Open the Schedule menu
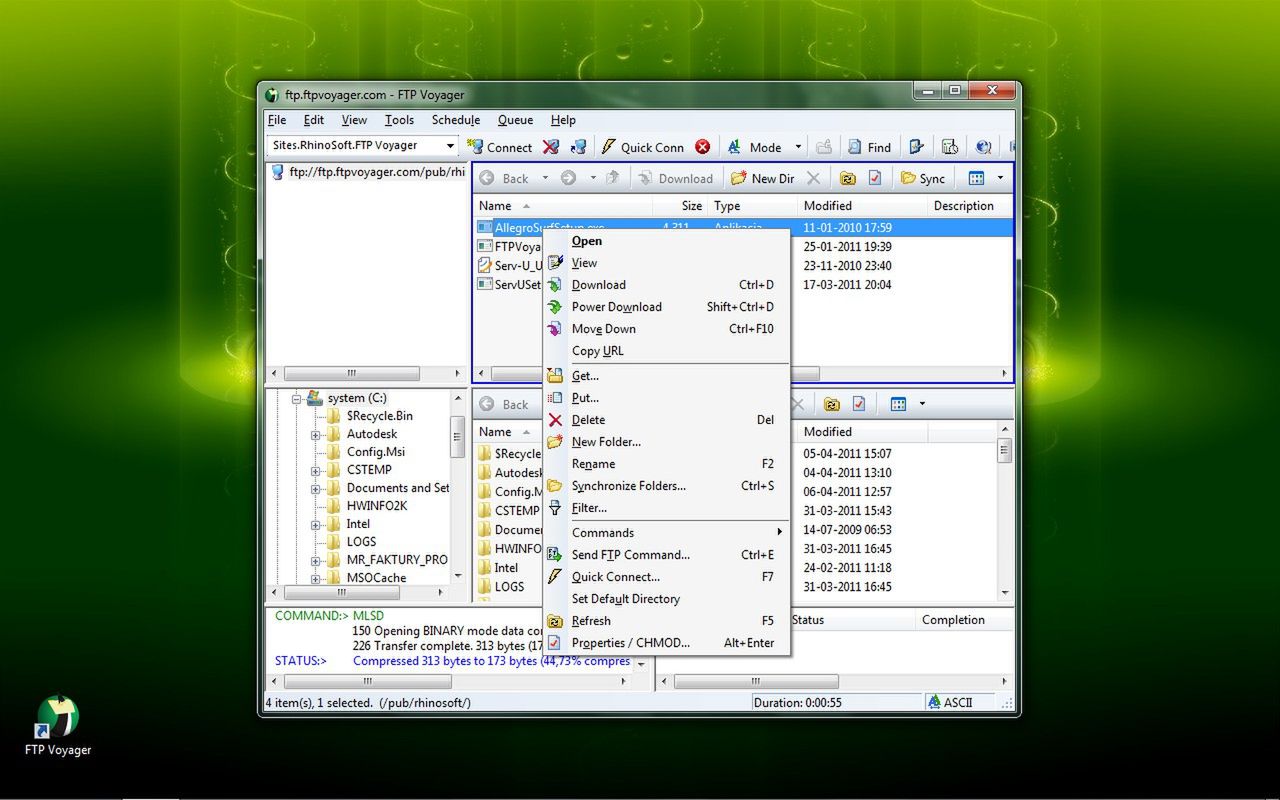The width and height of the screenshot is (1280, 800). (456, 120)
